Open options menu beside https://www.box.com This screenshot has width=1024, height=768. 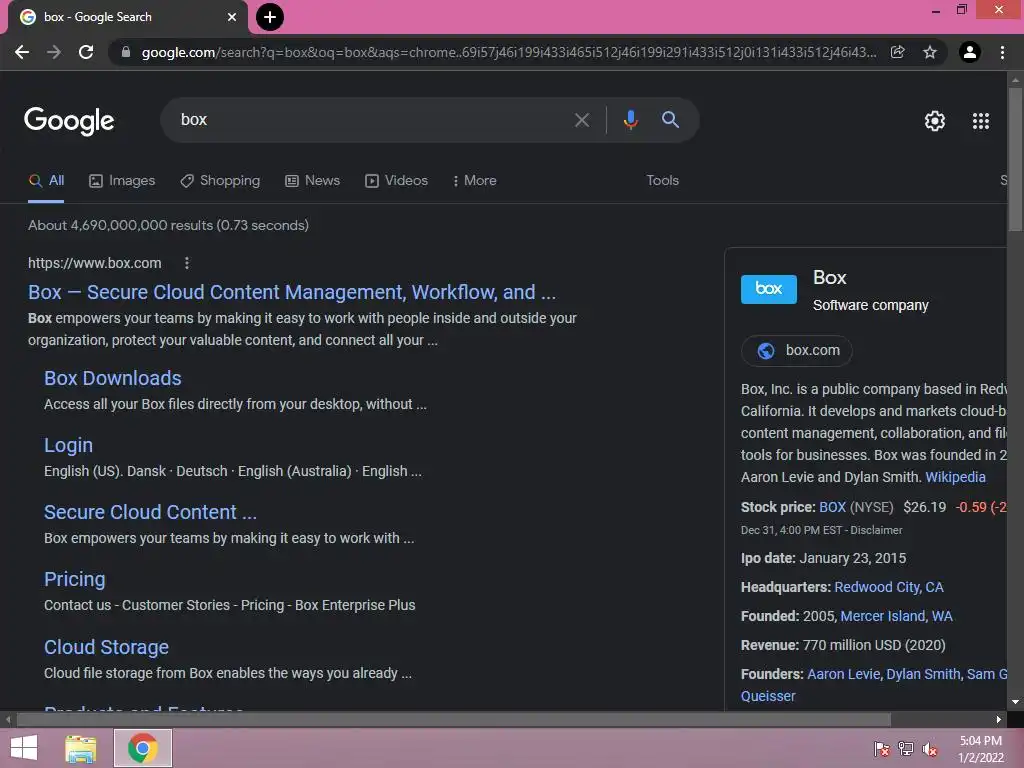(187, 263)
